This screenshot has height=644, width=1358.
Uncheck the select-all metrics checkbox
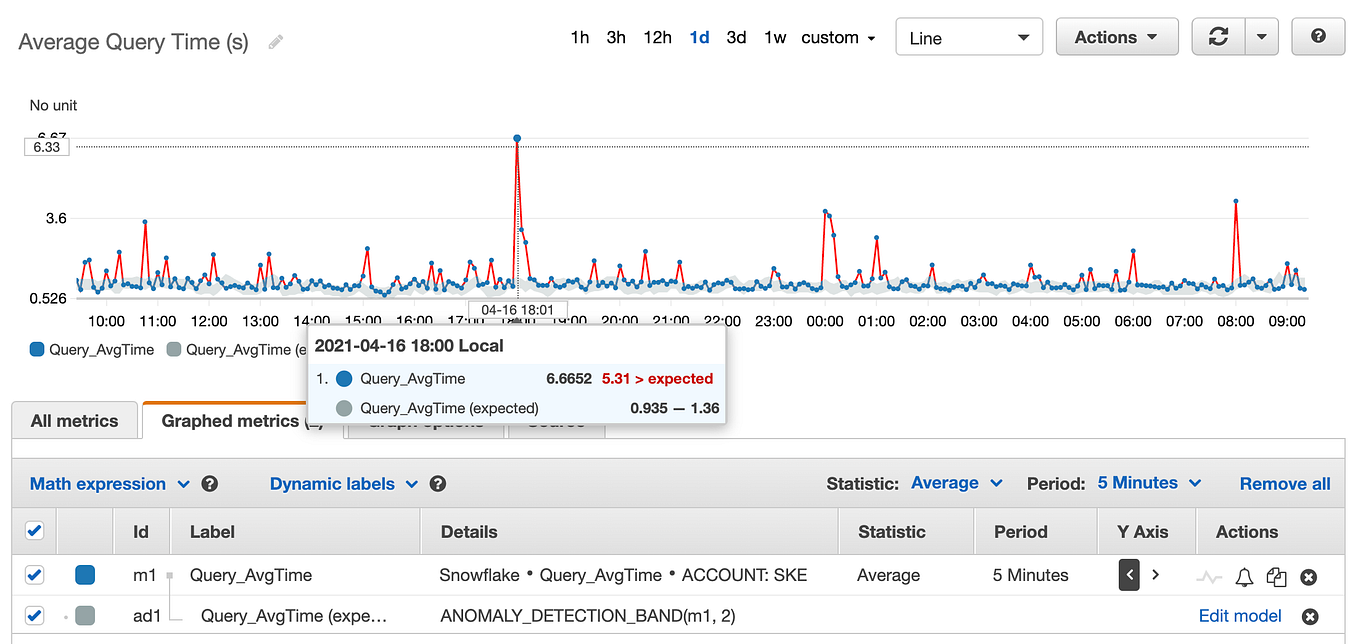pyautogui.click(x=34, y=531)
